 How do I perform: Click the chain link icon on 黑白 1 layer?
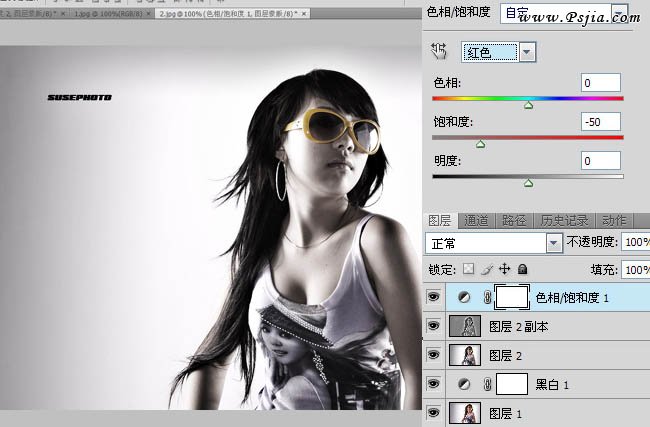(x=487, y=384)
